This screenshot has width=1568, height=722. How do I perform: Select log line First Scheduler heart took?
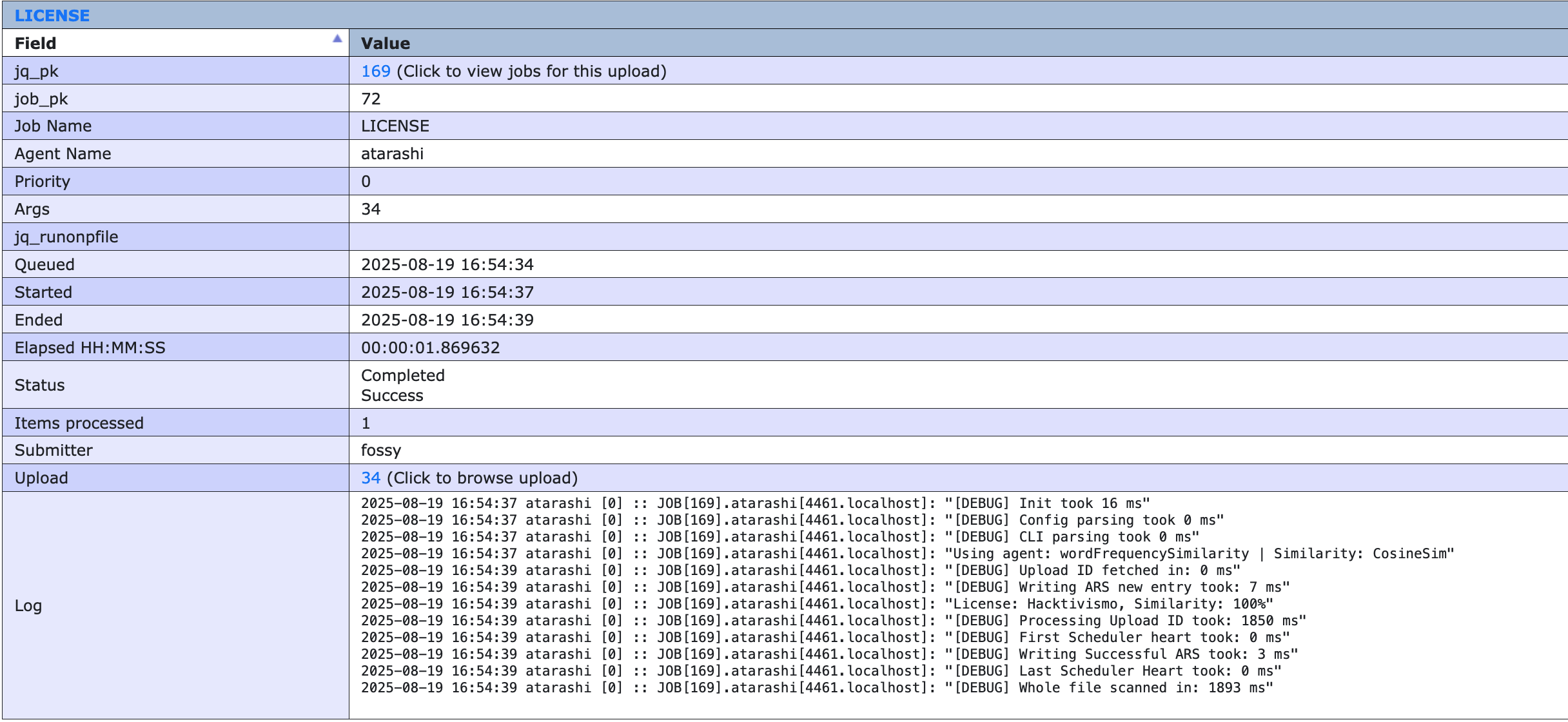825,637
